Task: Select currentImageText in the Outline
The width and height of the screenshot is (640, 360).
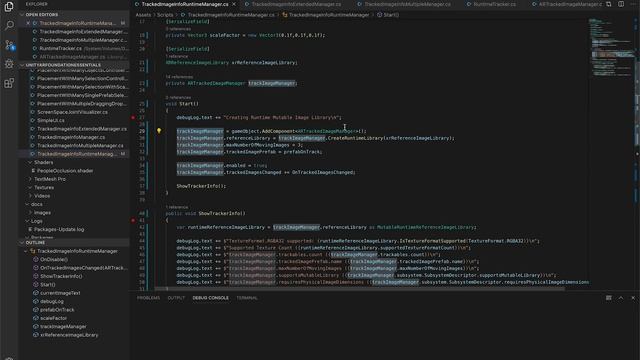Action: [60, 293]
